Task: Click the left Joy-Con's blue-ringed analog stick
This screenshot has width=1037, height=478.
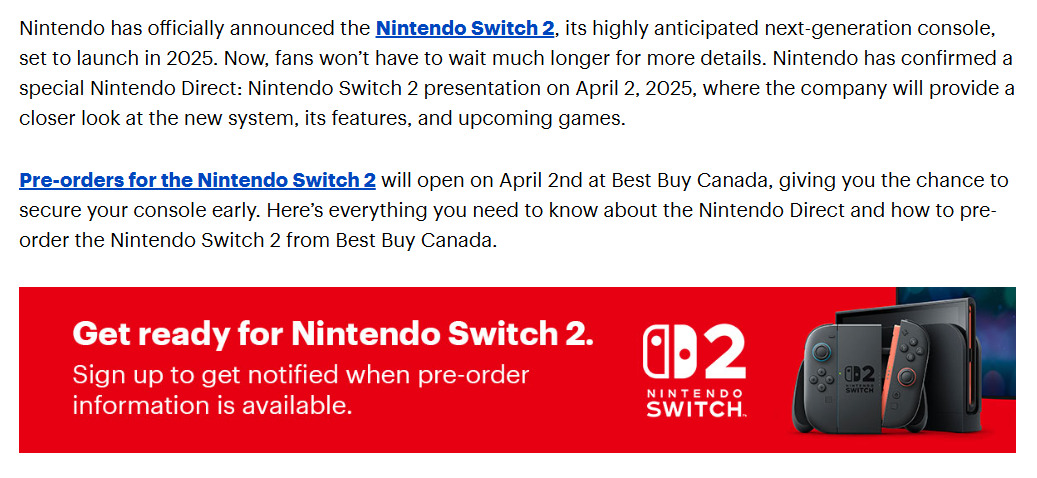Action: tap(820, 352)
